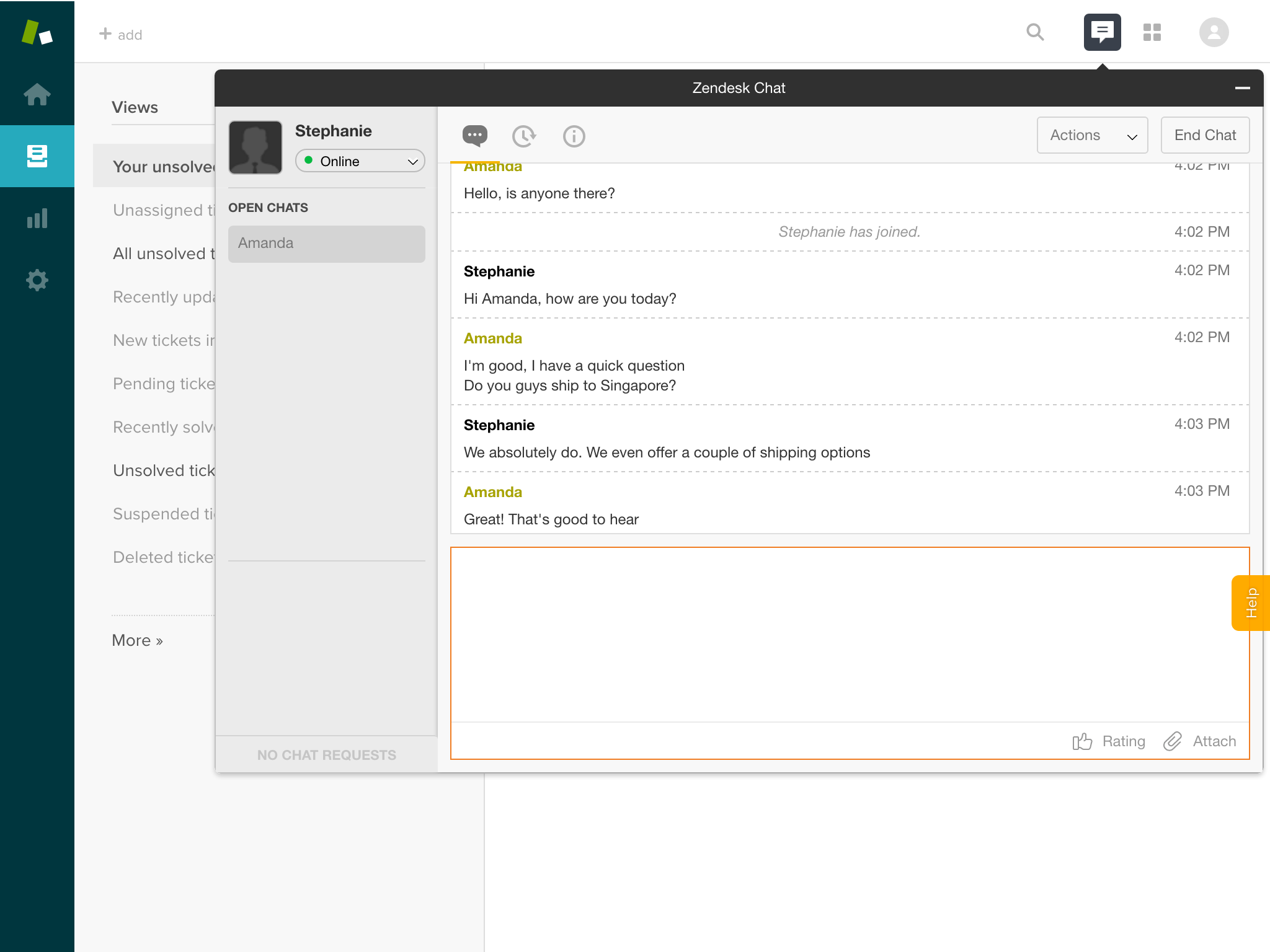This screenshot has width=1270, height=952.
Task: Click the user profile icon
Action: point(1214,32)
